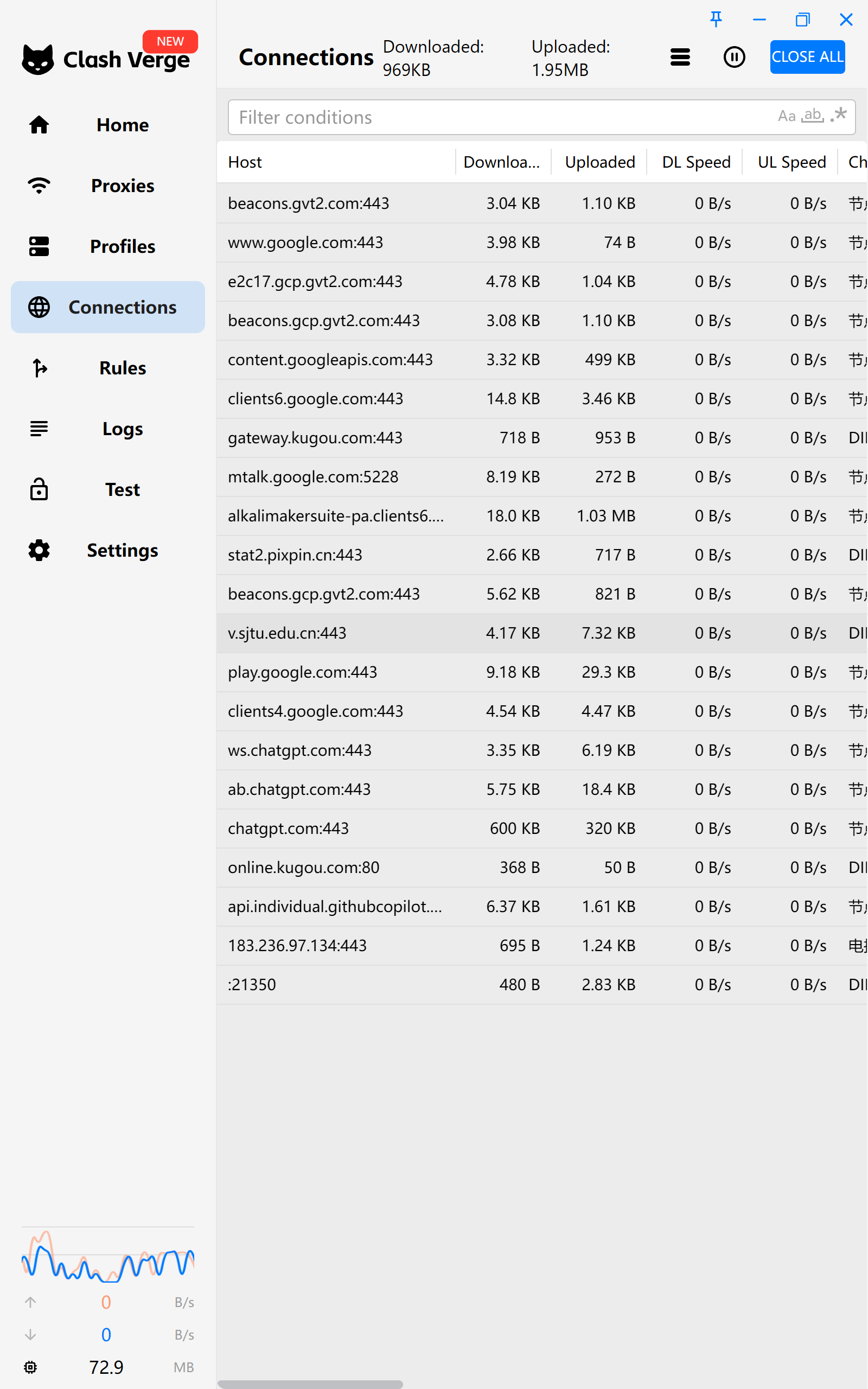Viewport: 868px width, 1389px height.
Task: Select the Home icon in the sidebar
Action: point(38,125)
